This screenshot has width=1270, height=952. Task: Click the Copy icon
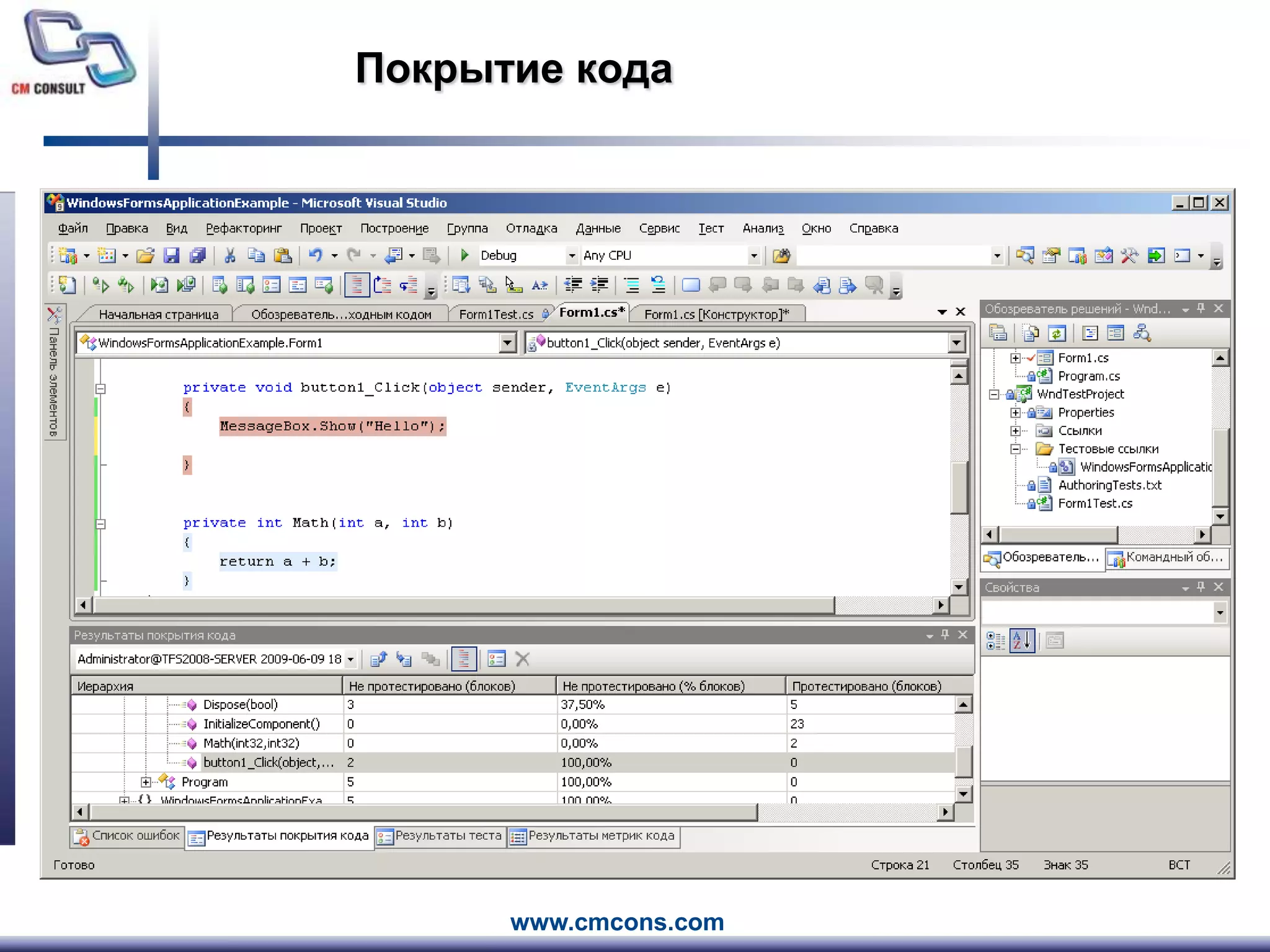pos(256,255)
